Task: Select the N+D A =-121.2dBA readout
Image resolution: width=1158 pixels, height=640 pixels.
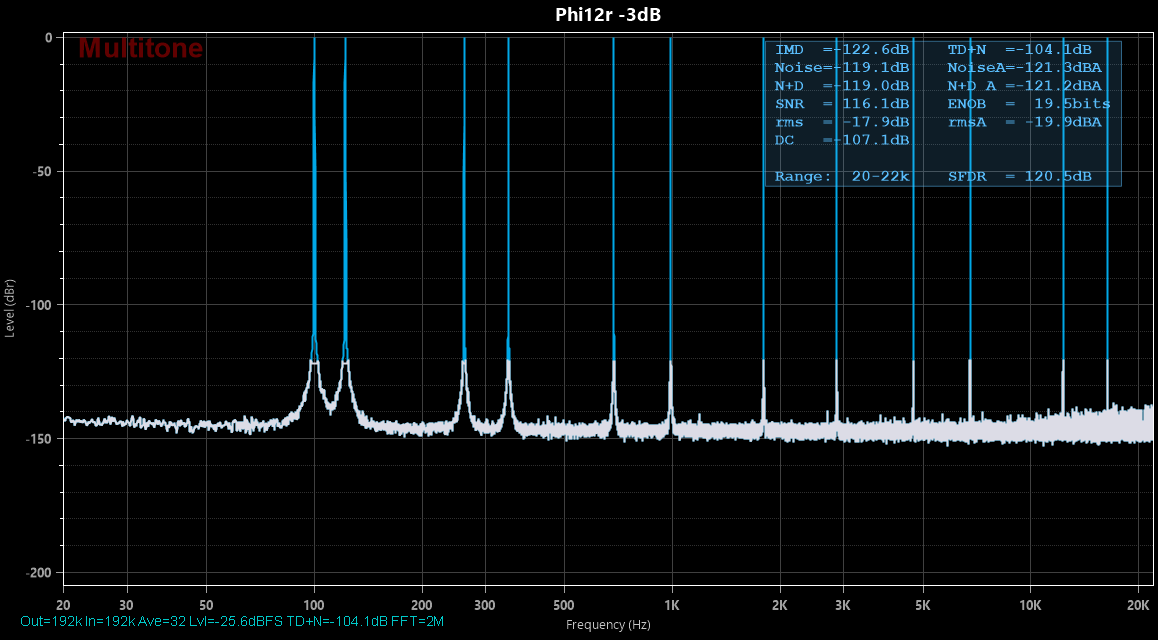Action: [1024, 86]
